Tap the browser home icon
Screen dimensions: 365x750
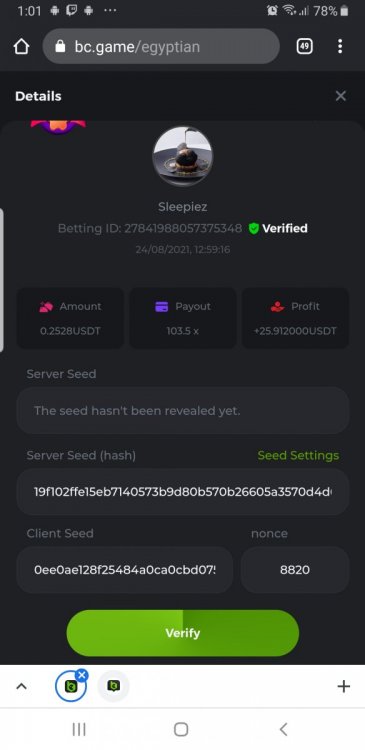(22, 46)
